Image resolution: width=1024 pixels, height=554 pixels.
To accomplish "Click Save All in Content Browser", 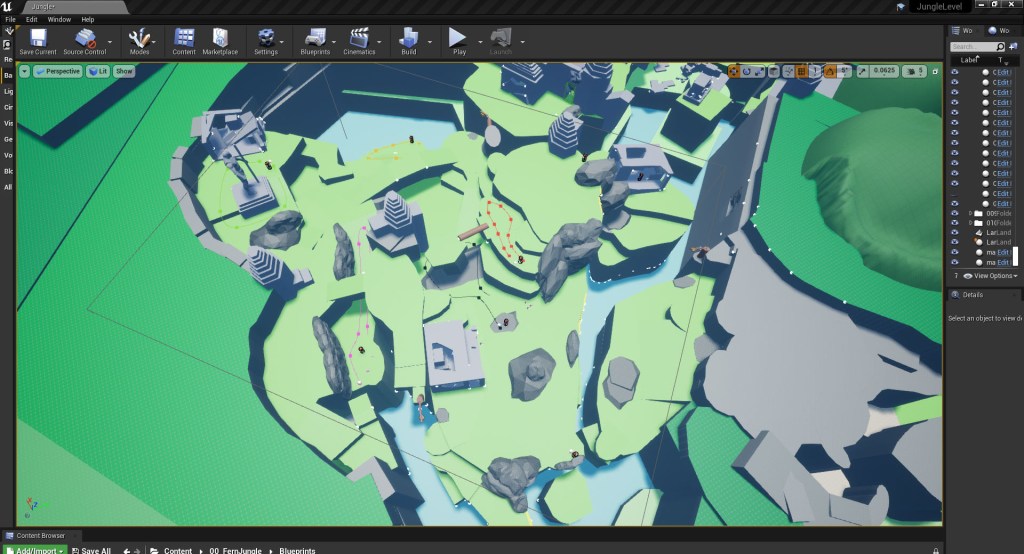I will point(91,550).
